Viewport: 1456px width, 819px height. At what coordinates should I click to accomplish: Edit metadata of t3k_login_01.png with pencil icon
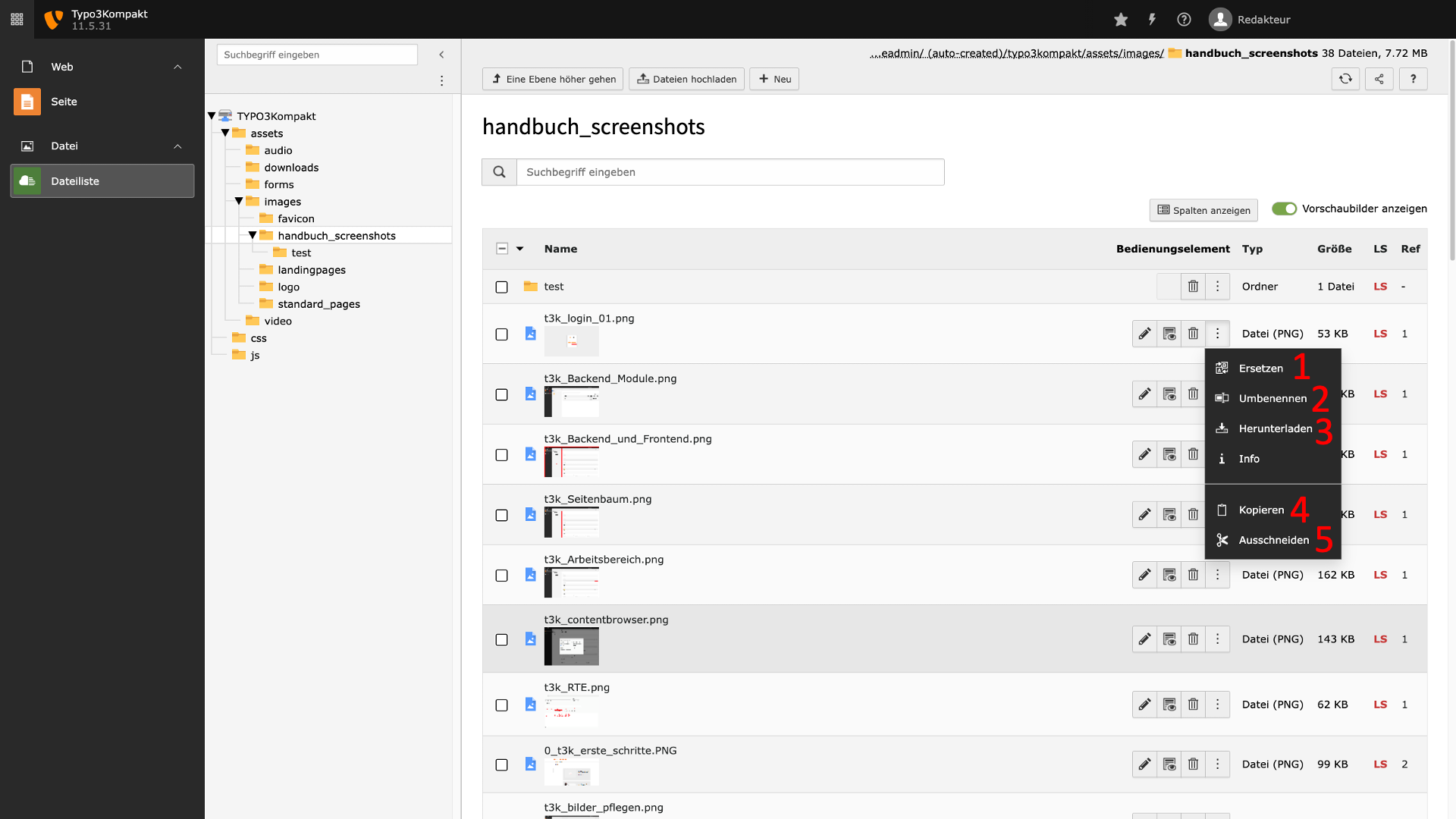[x=1144, y=334]
